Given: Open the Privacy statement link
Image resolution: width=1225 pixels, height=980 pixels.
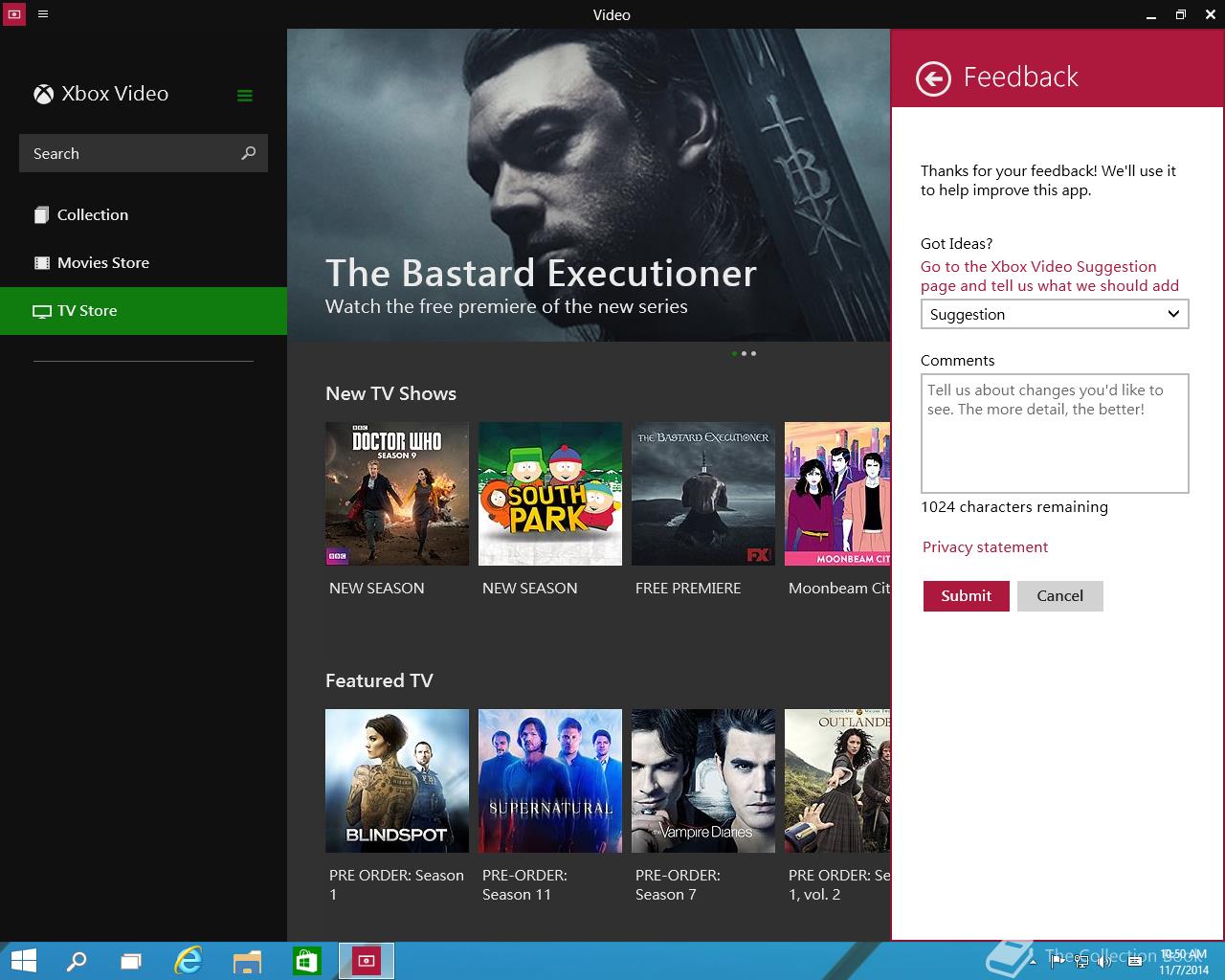Looking at the screenshot, I should pos(985,547).
